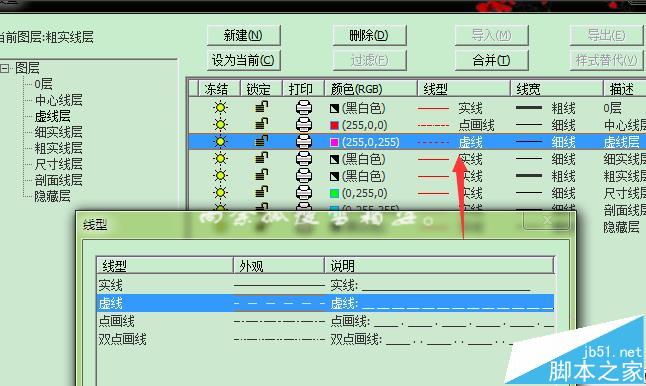The height and width of the screenshot is (386, 646).
Task: Click line width 粗线 of 0层 row
Action: (x=563, y=108)
